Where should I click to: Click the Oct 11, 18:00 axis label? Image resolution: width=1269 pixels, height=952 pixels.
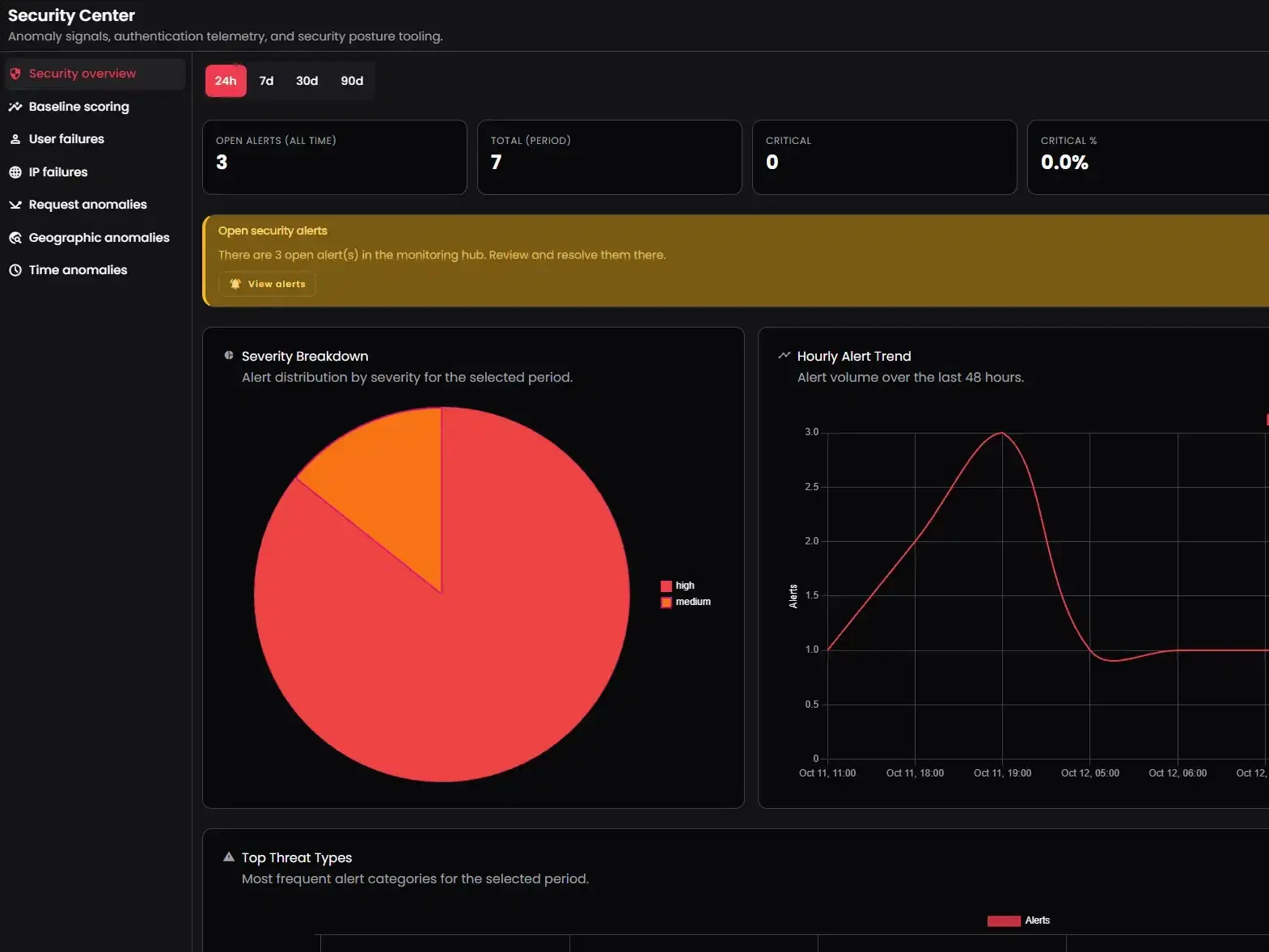(915, 773)
